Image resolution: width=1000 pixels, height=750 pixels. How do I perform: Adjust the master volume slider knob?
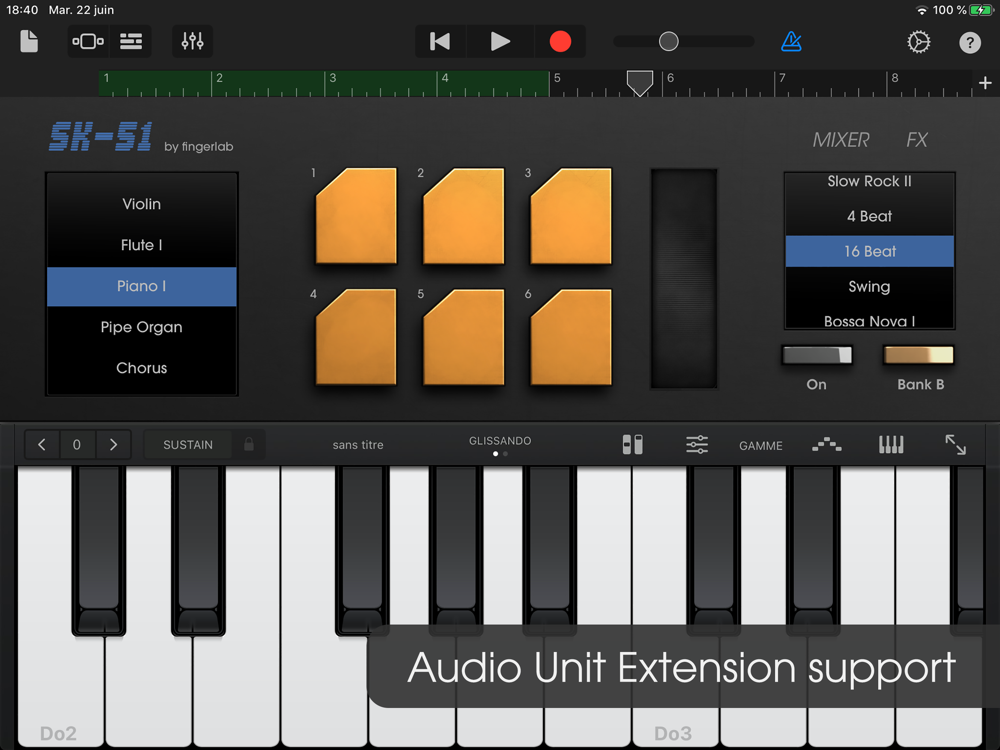pos(668,41)
